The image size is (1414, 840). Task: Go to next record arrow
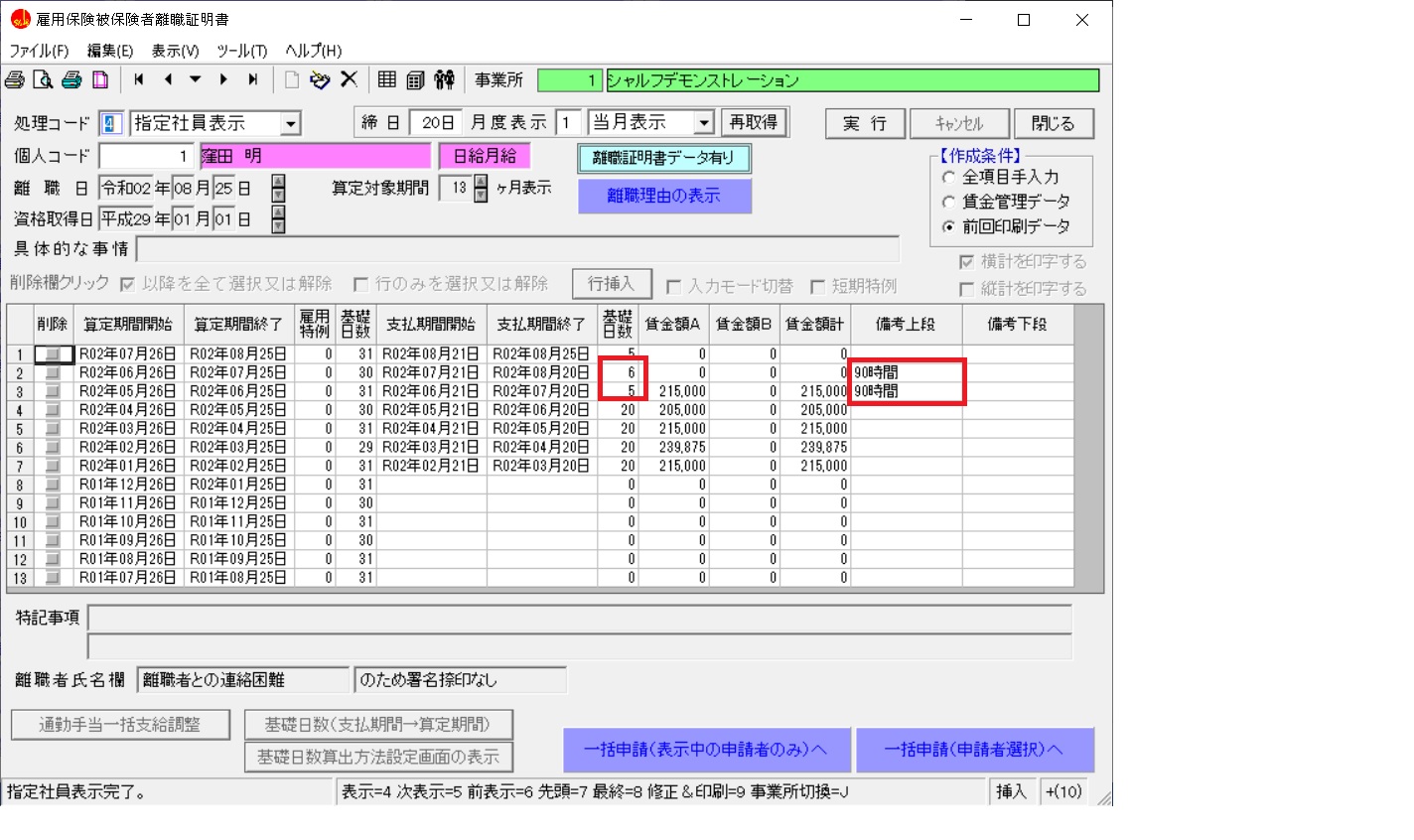point(223,79)
